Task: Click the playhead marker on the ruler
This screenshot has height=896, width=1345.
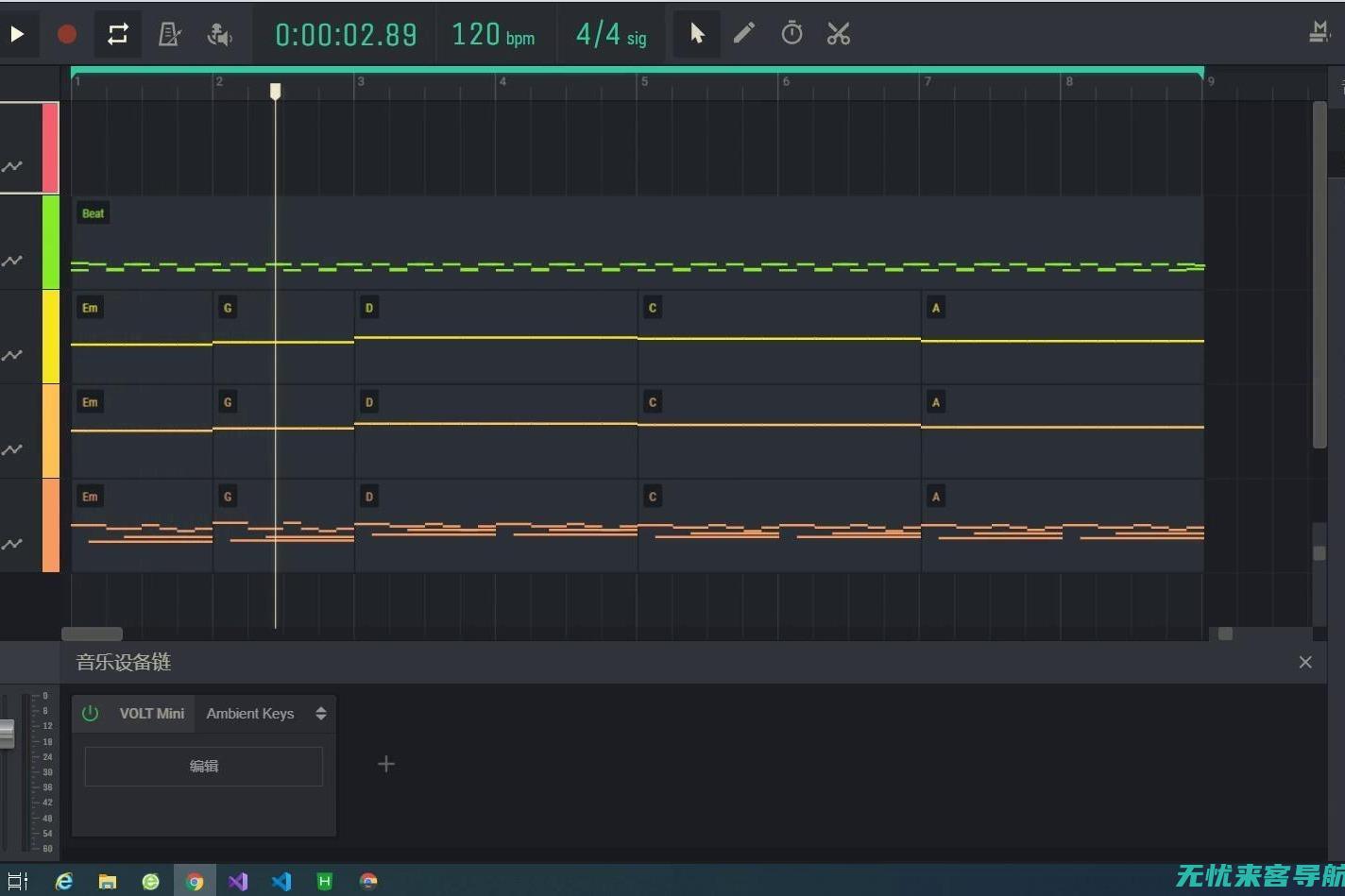Action: [x=275, y=91]
